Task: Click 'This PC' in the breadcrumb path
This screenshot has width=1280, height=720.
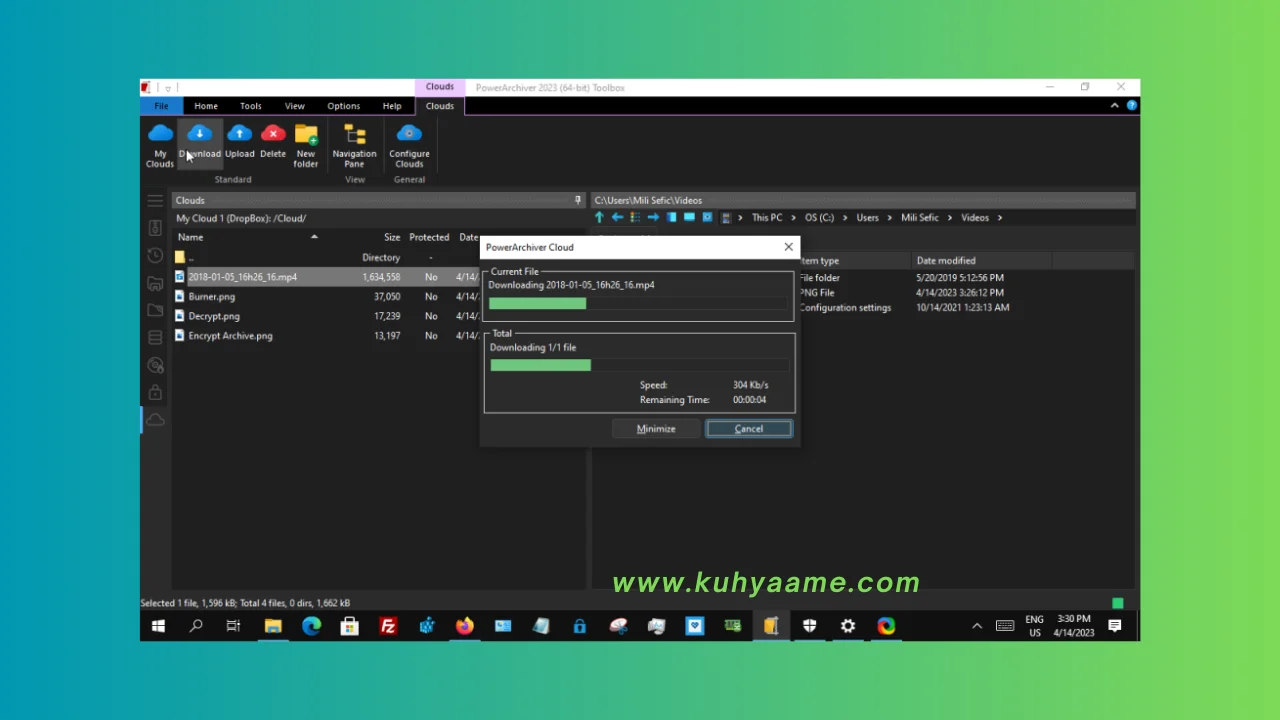Action: coord(767,218)
